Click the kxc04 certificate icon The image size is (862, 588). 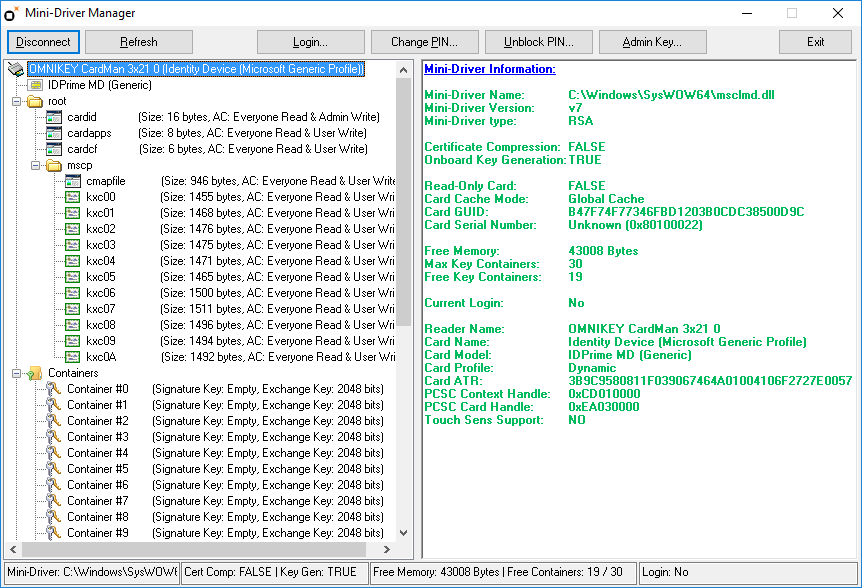[73, 261]
